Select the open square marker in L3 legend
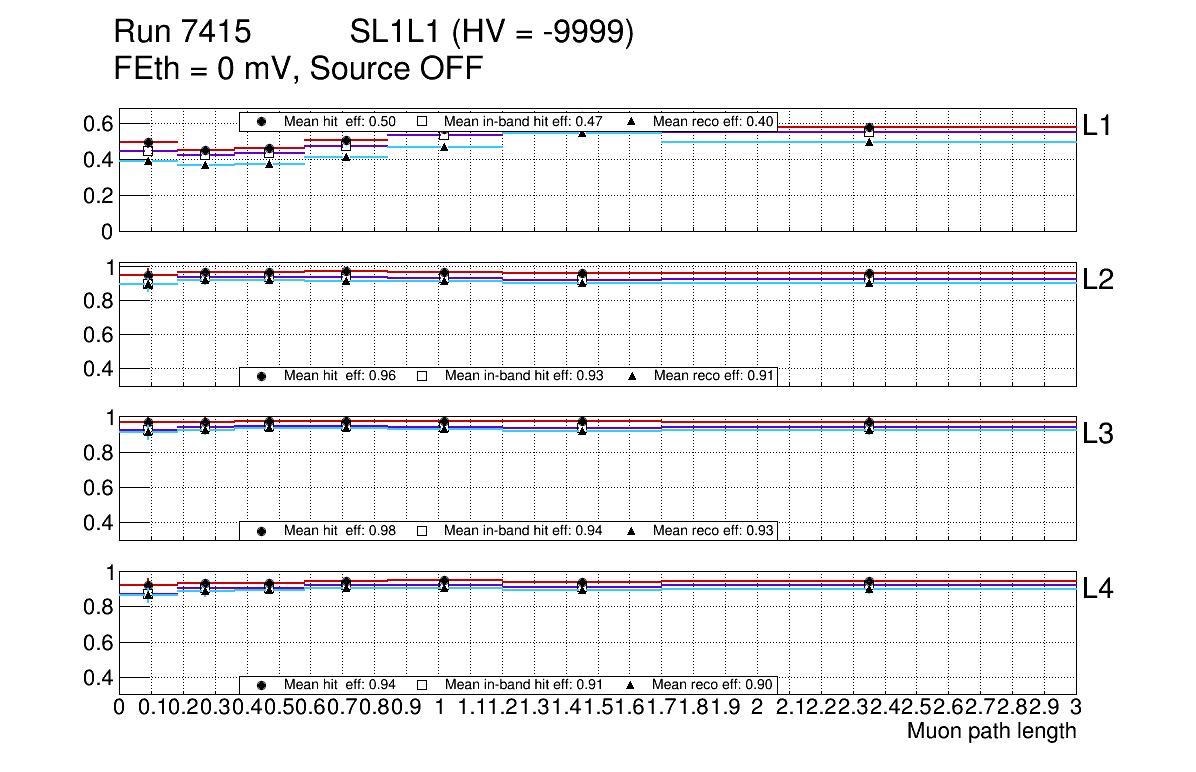Viewport: 1196px width, 772px height. pos(422,530)
